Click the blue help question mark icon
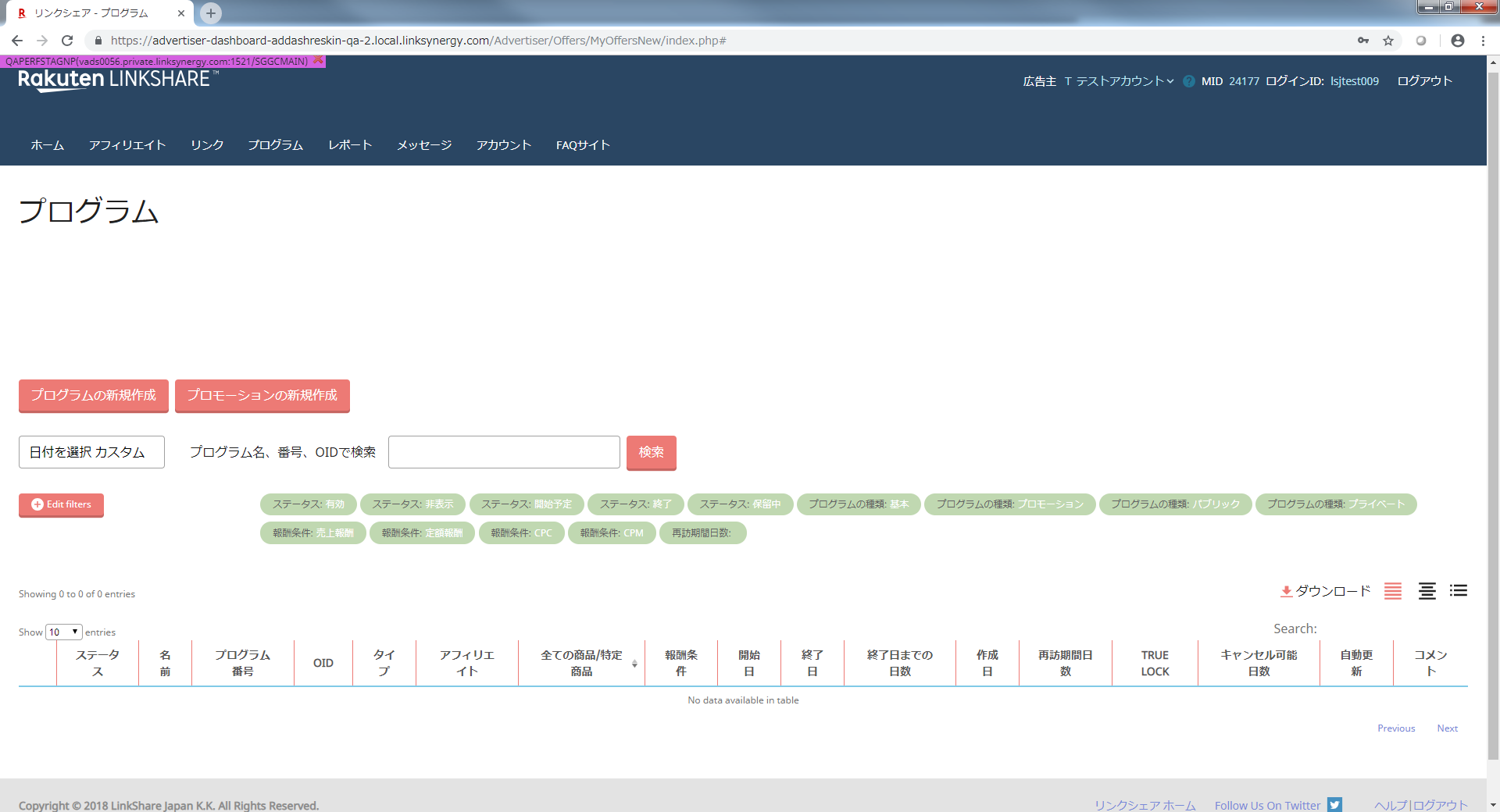 tap(1188, 81)
